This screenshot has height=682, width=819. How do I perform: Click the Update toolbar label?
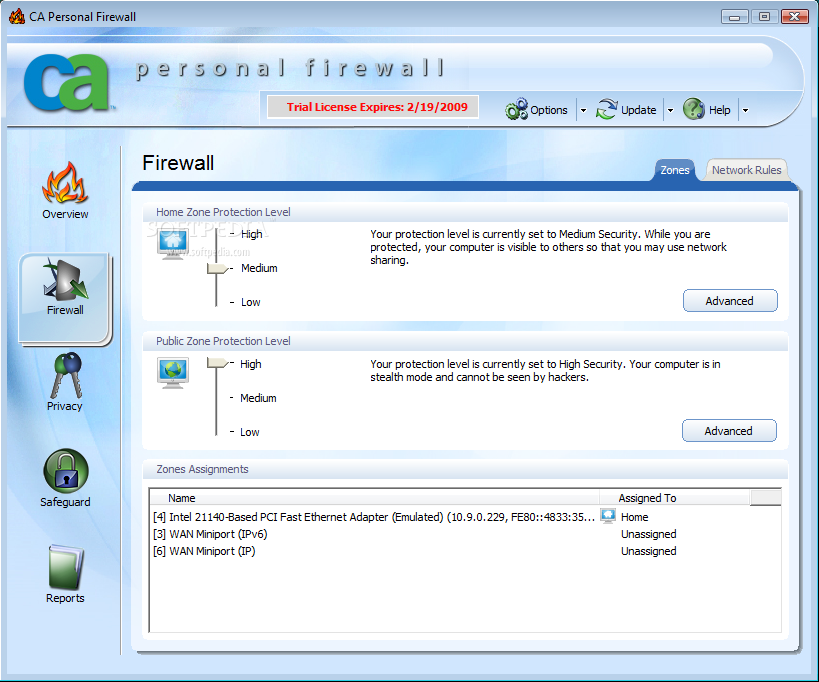coord(638,110)
